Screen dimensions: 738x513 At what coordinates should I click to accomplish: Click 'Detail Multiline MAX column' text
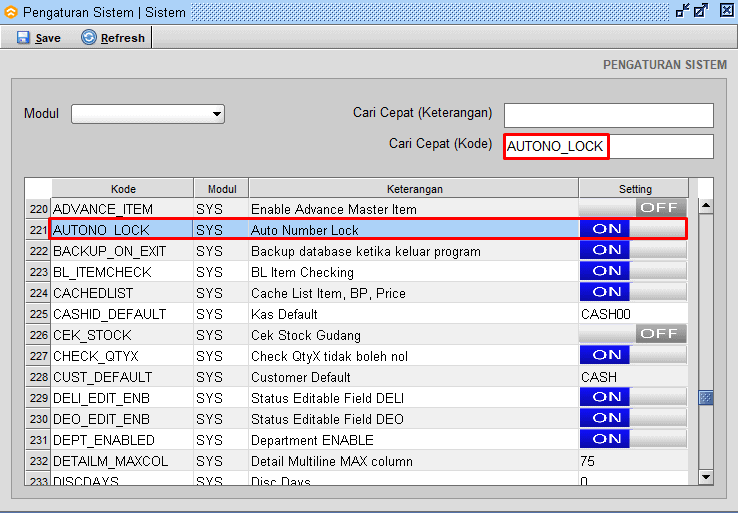[x=331, y=461]
